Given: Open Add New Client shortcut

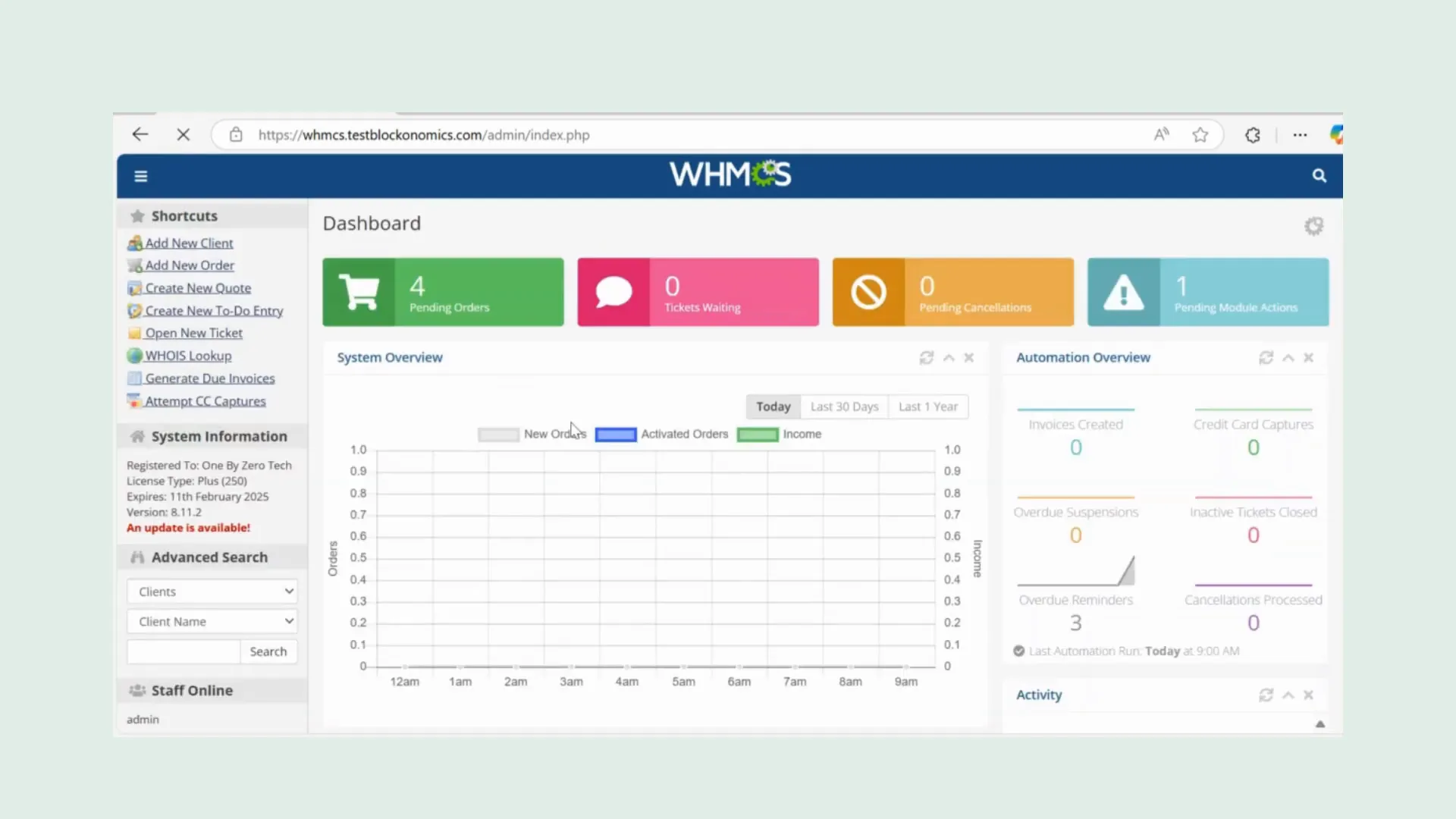Looking at the screenshot, I should [189, 243].
